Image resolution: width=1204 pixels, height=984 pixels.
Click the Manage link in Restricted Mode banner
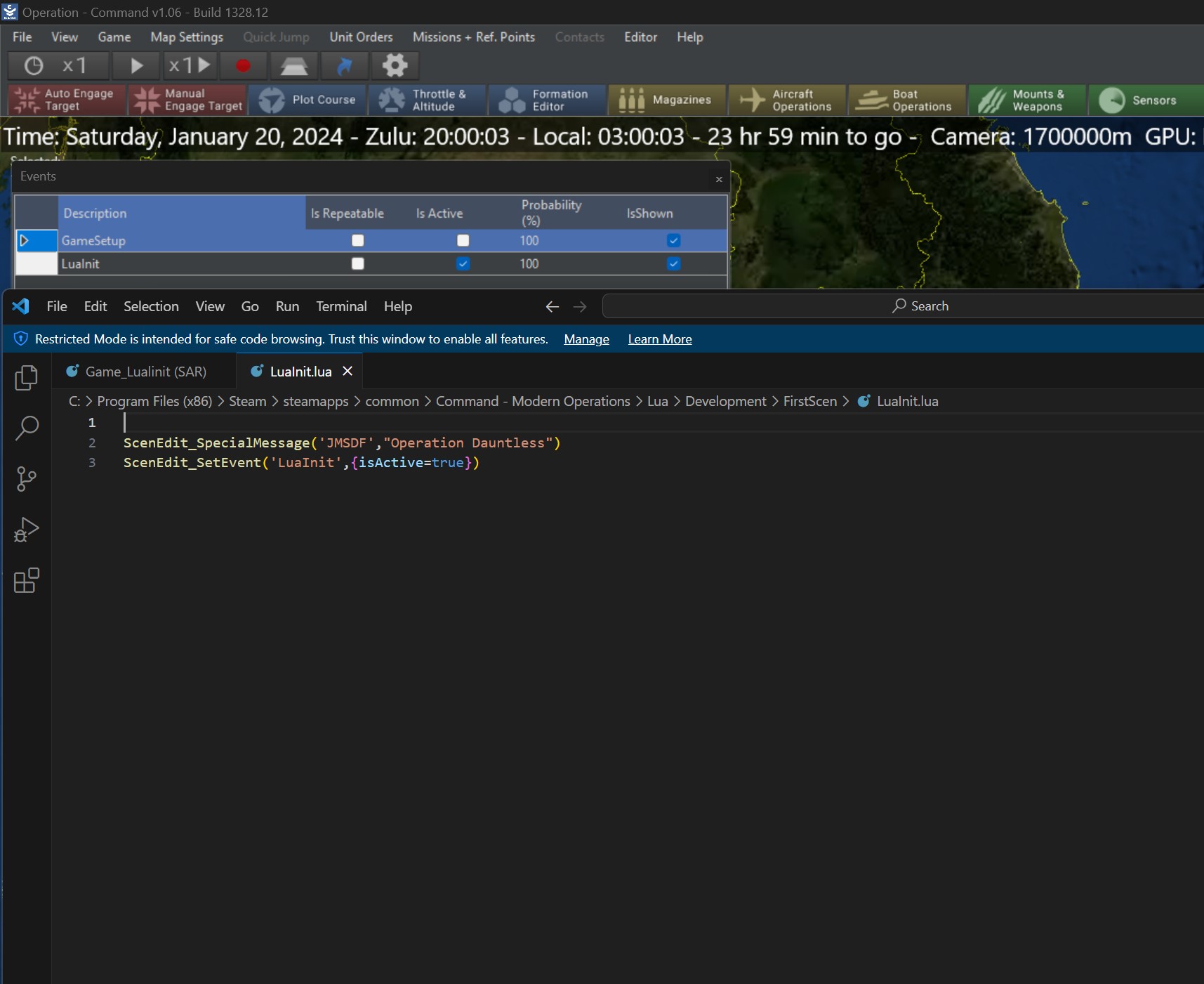pyautogui.click(x=587, y=339)
